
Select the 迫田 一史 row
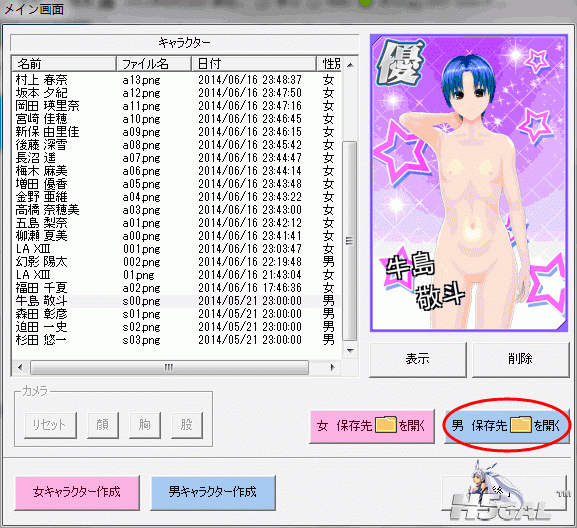(x=177, y=327)
